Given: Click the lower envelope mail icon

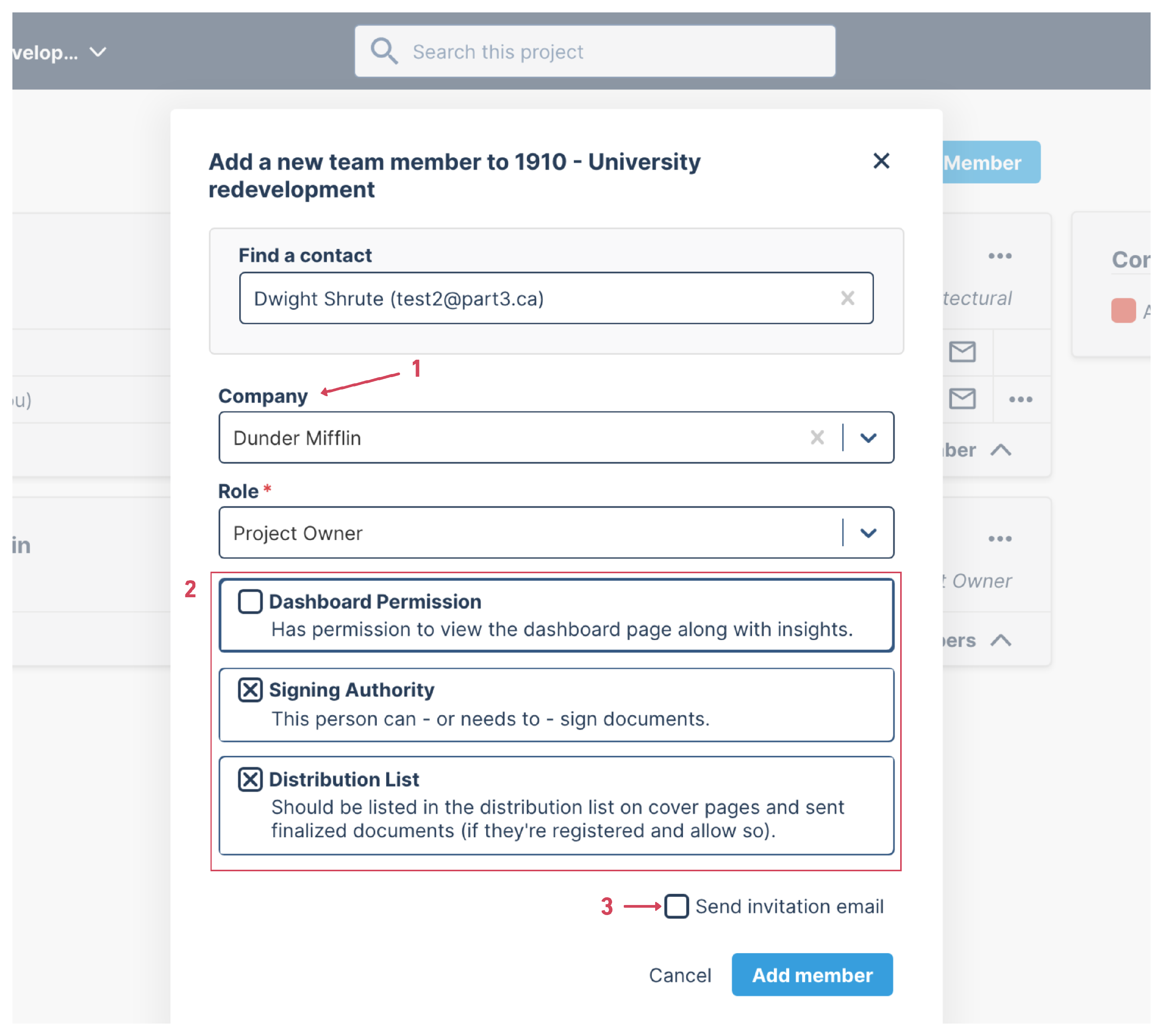Looking at the screenshot, I should [x=962, y=398].
